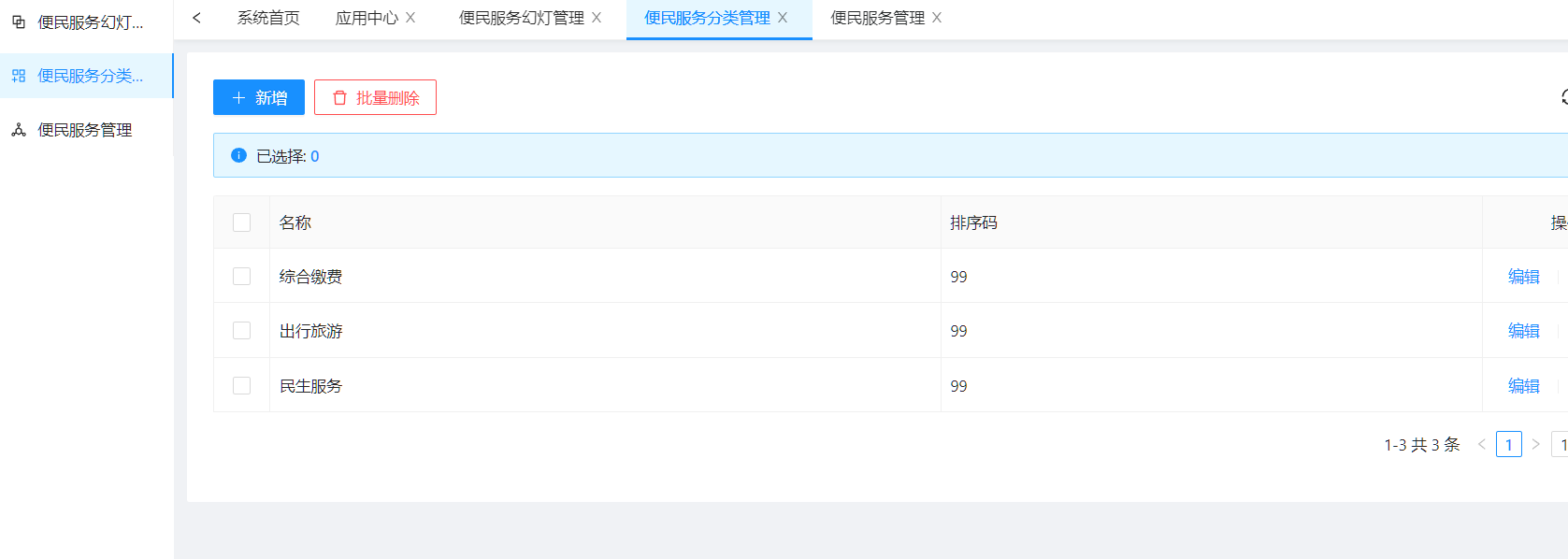
Task: Click the 新增 button
Action: point(259,97)
